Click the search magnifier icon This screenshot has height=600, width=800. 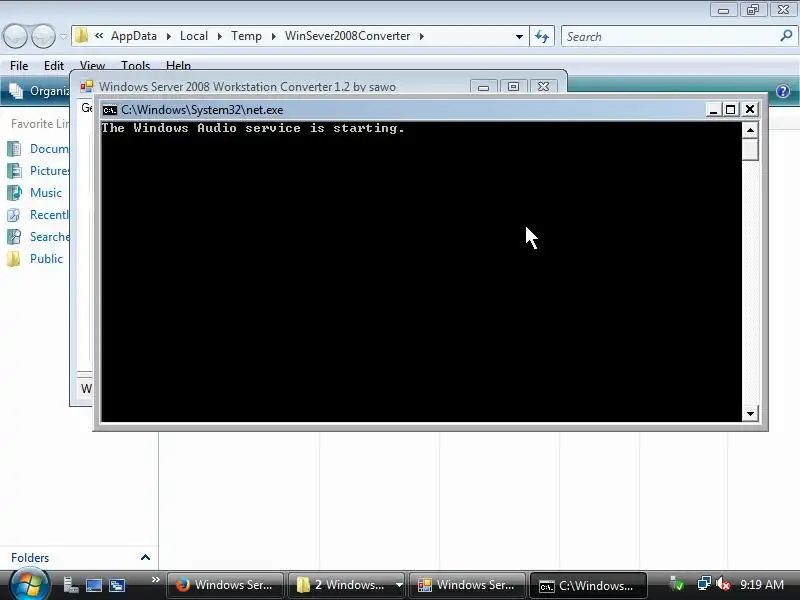786,36
